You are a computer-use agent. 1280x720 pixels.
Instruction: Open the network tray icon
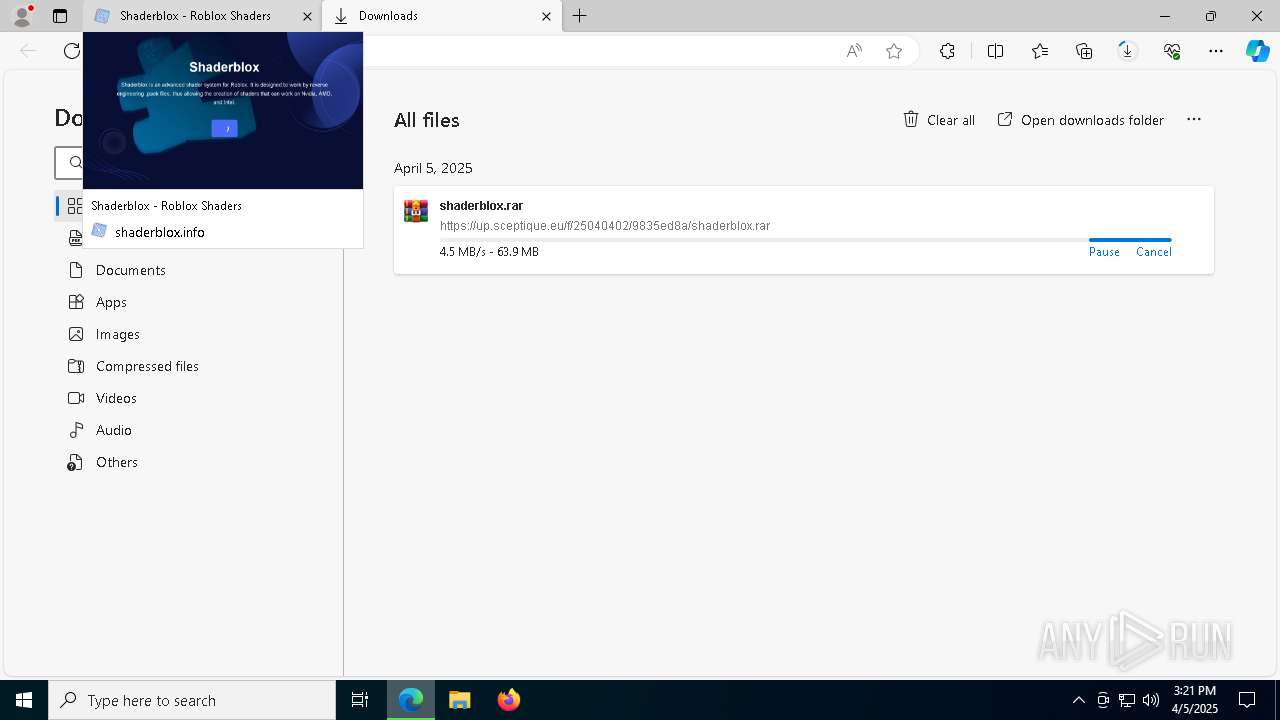1127,700
